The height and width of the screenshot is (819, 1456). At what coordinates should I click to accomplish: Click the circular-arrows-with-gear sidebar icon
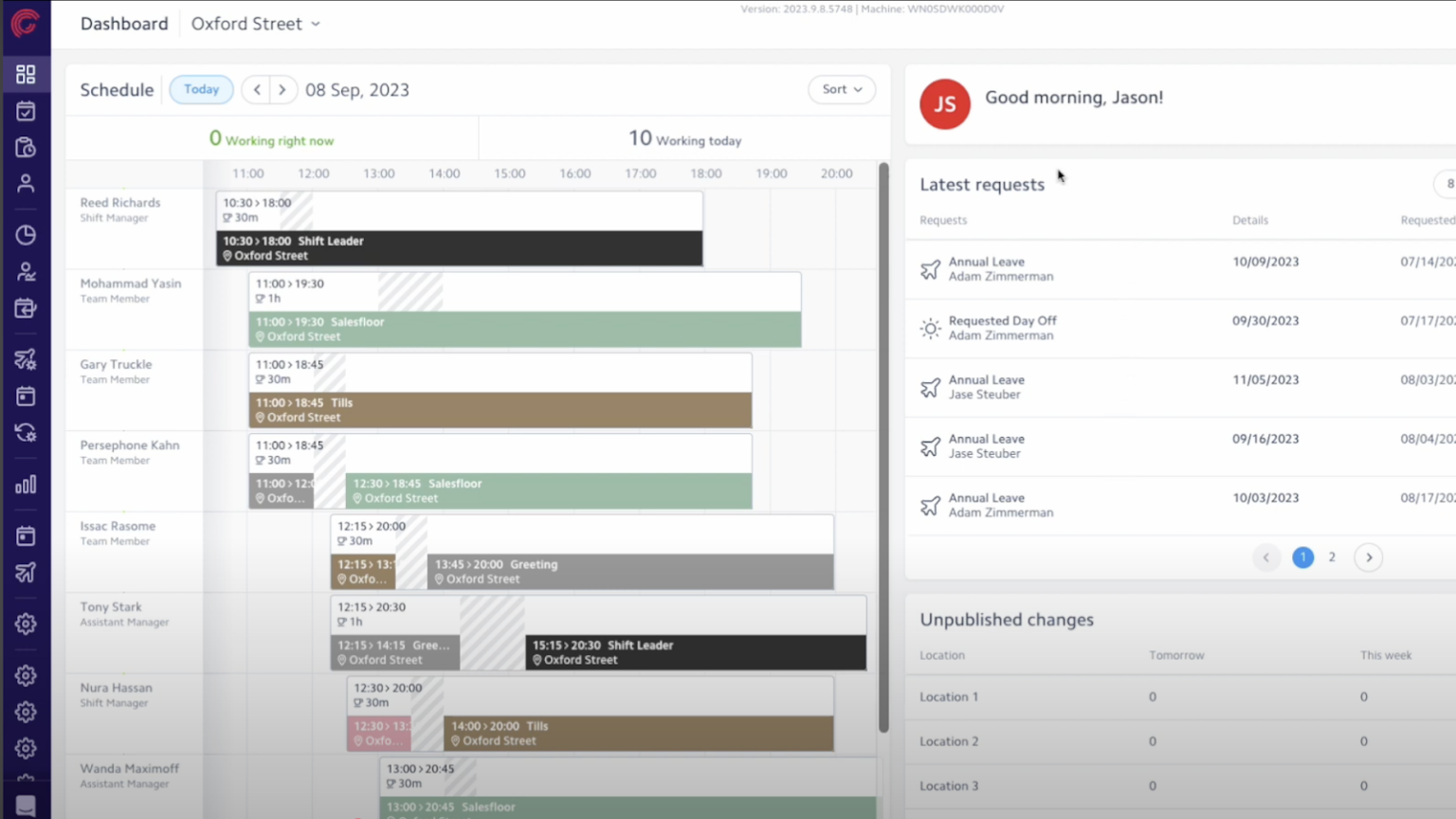tap(26, 433)
